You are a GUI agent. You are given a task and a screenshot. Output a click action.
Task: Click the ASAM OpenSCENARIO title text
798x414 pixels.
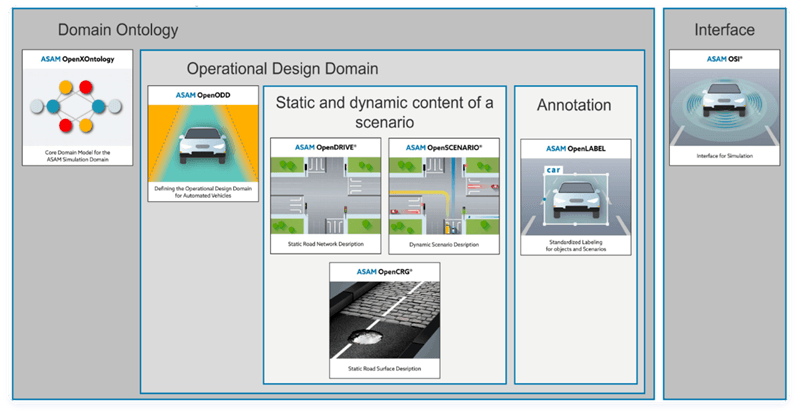tap(444, 148)
